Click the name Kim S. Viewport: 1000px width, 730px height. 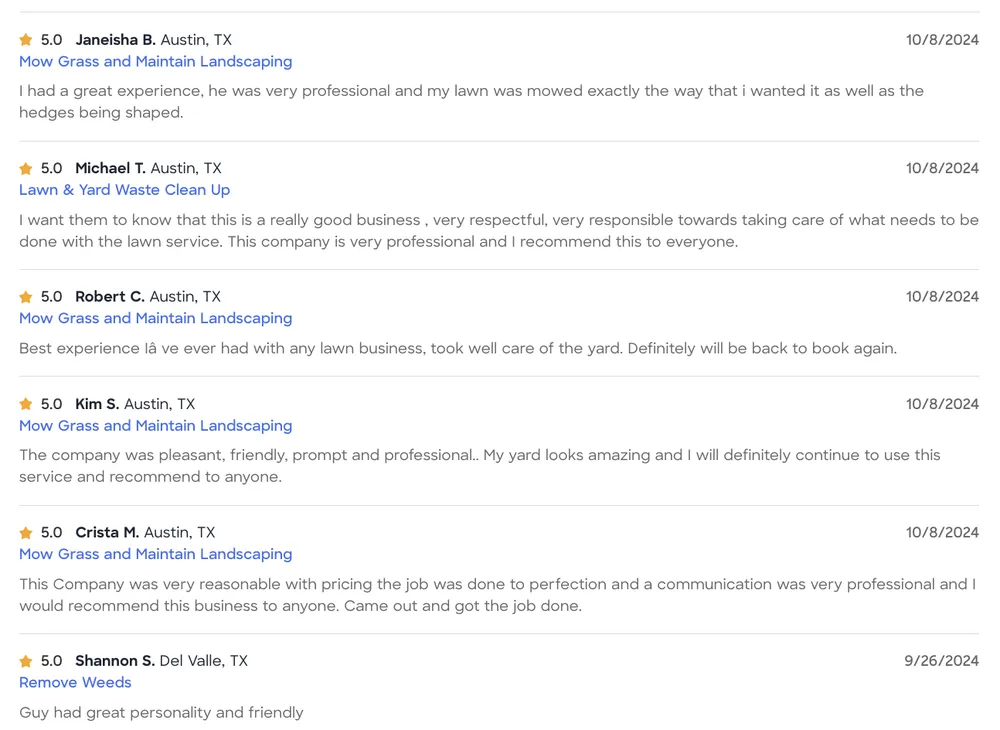pos(97,404)
